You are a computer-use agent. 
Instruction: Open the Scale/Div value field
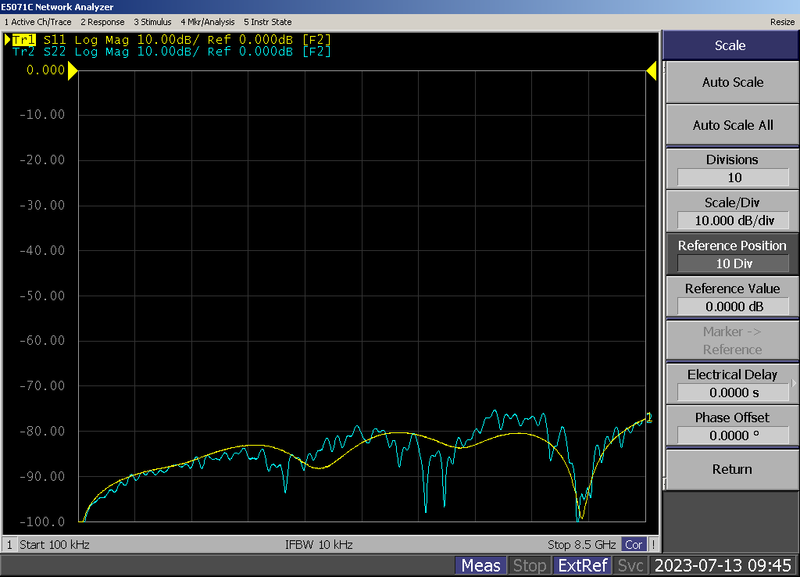(732, 220)
